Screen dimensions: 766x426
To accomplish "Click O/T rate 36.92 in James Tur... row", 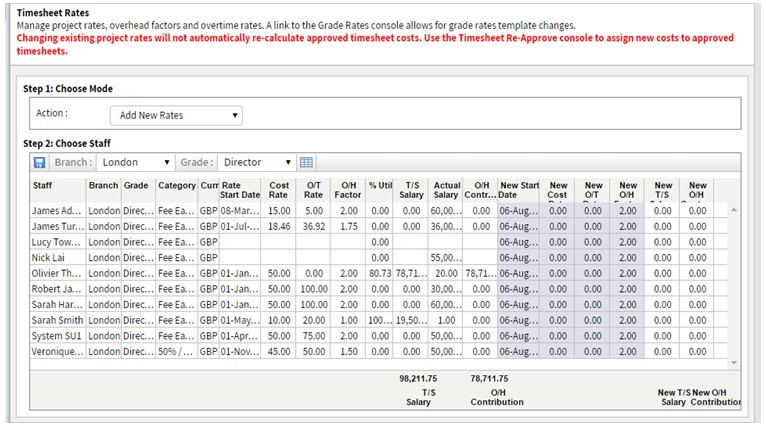I will coord(314,226).
